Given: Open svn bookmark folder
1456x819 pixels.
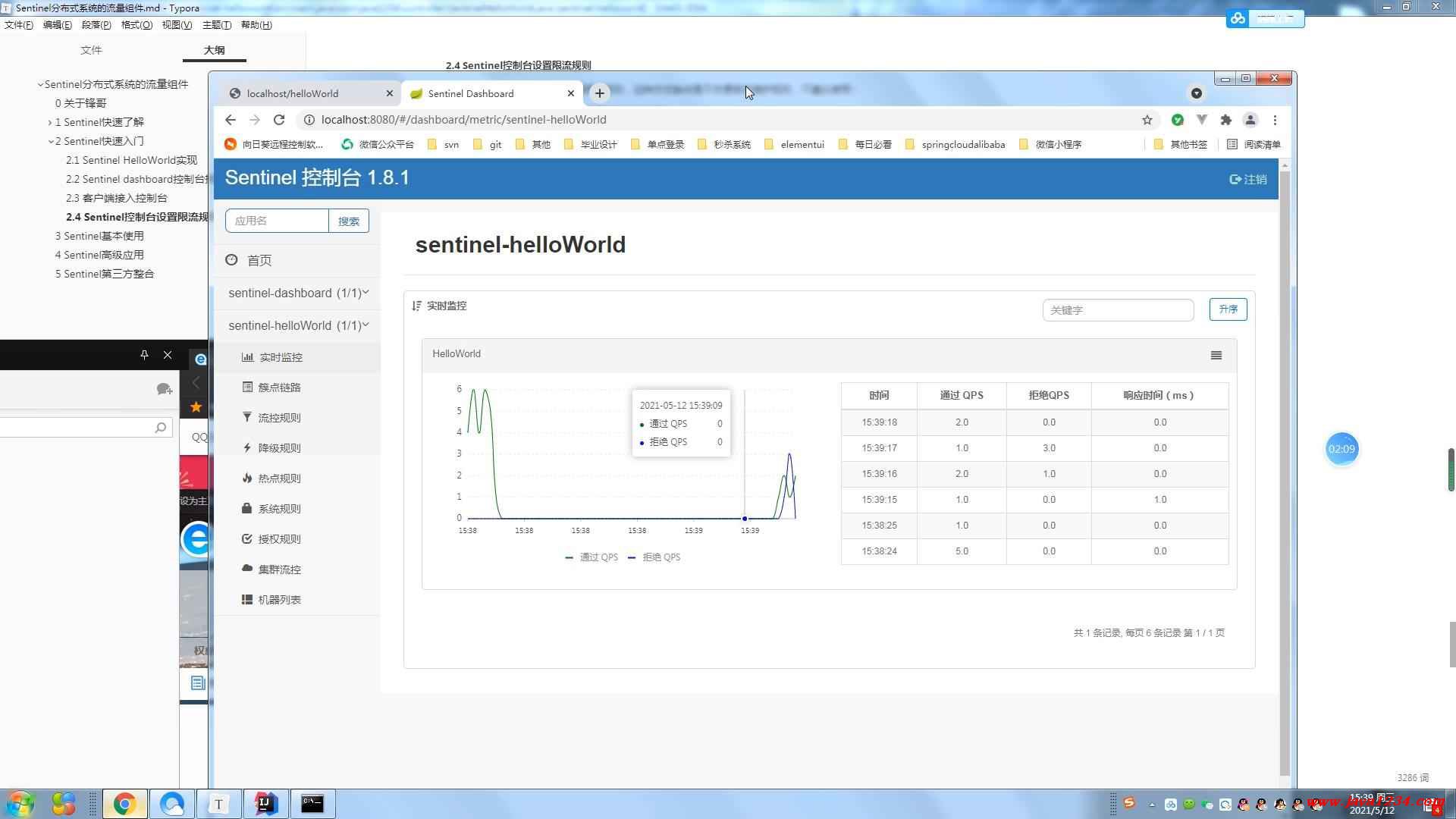Looking at the screenshot, I should (x=443, y=144).
